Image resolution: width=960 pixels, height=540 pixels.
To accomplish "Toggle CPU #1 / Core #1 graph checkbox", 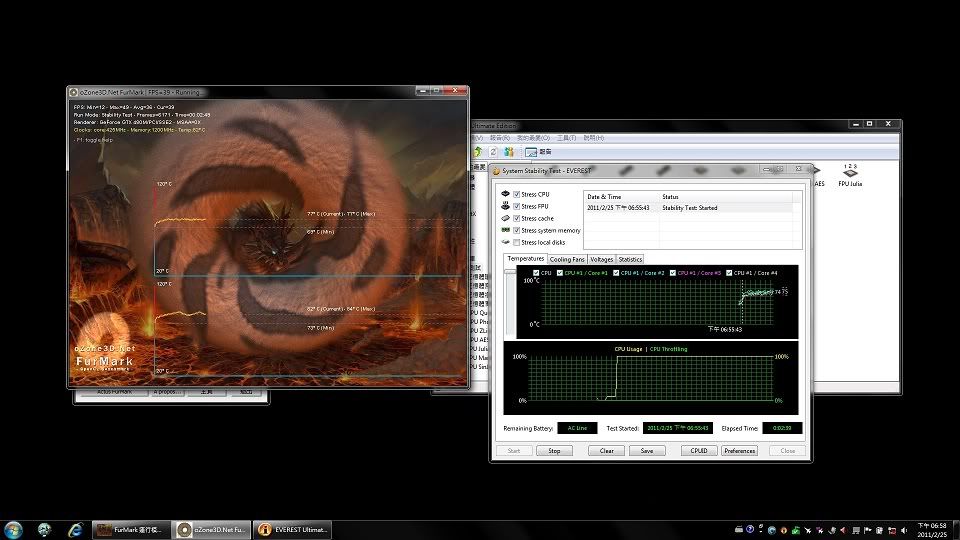I will point(560,273).
